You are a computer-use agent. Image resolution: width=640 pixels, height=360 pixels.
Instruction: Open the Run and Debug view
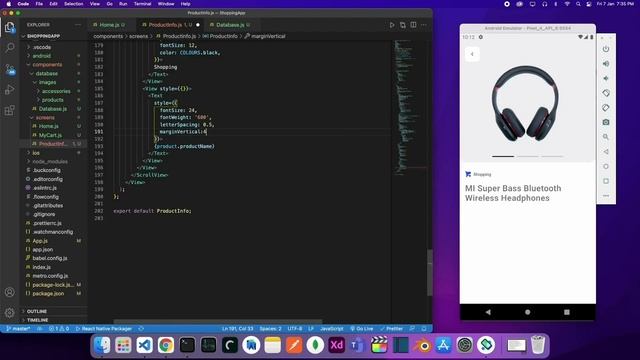10,89
